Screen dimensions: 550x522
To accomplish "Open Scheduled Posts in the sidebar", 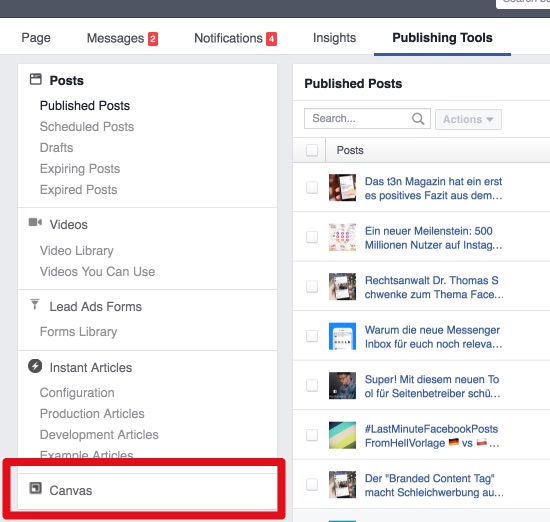I will (87, 127).
